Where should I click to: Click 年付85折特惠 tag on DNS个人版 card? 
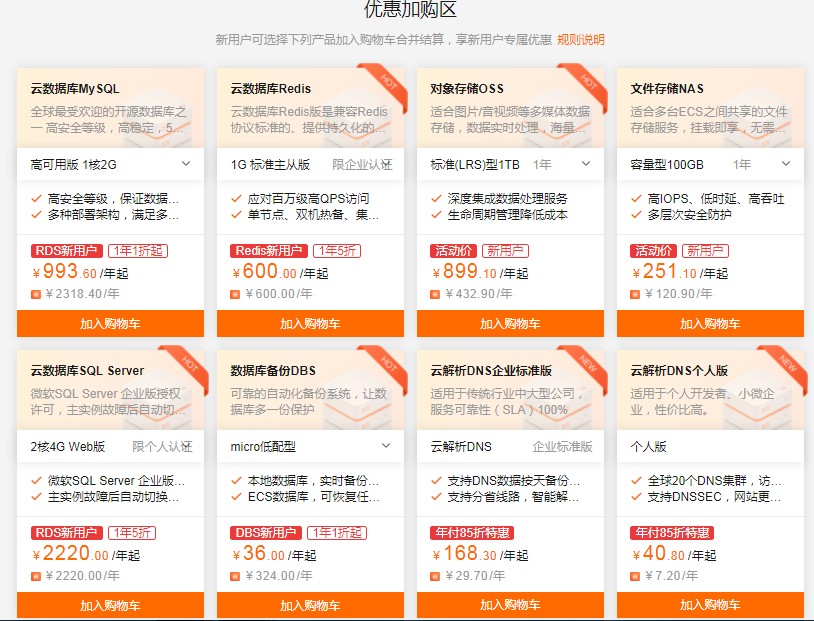tap(672, 533)
